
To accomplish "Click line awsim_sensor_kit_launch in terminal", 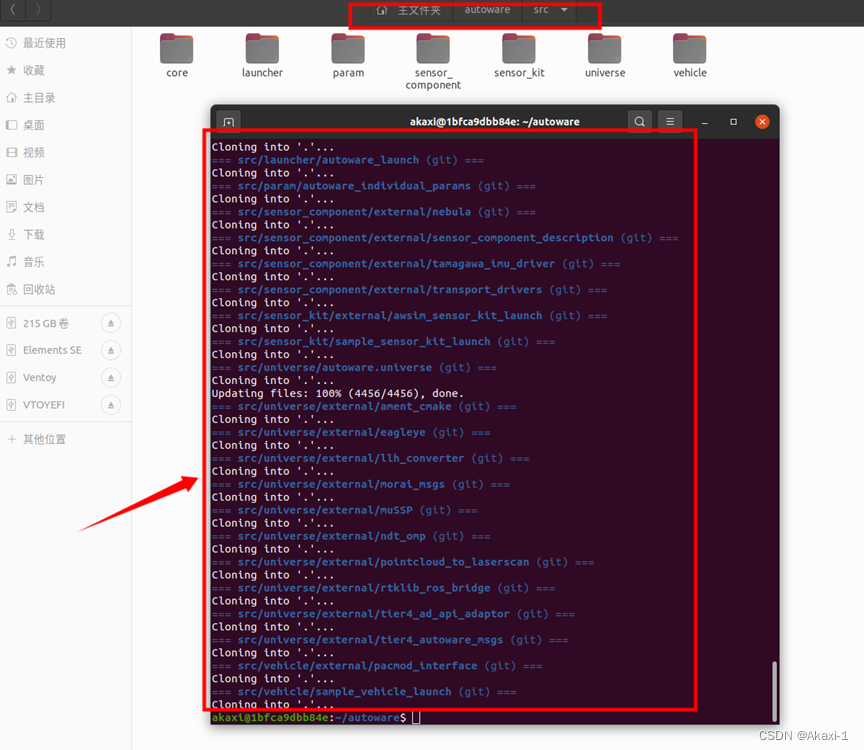I will tap(409, 316).
